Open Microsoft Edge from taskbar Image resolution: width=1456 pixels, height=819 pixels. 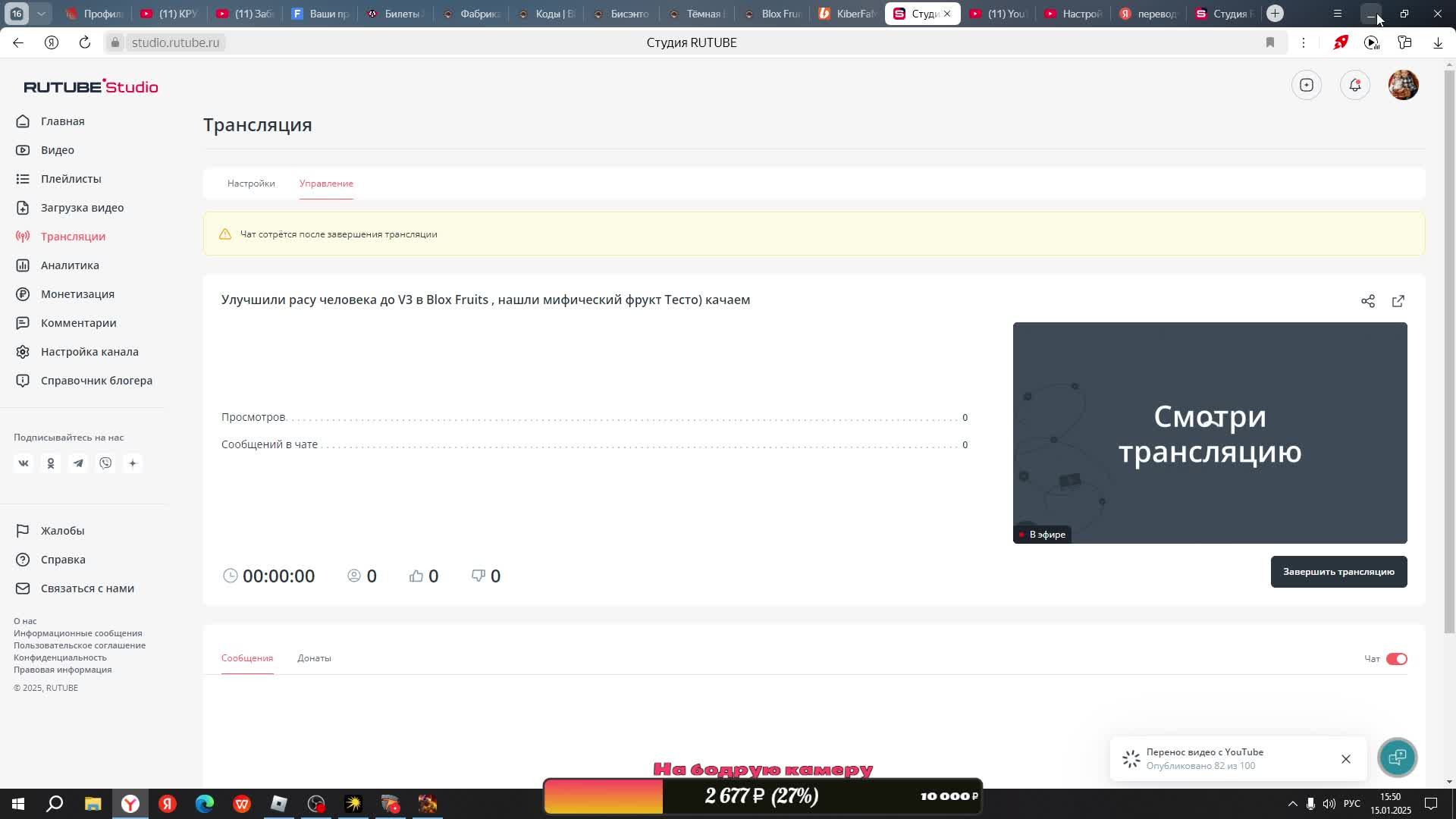coord(205,804)
